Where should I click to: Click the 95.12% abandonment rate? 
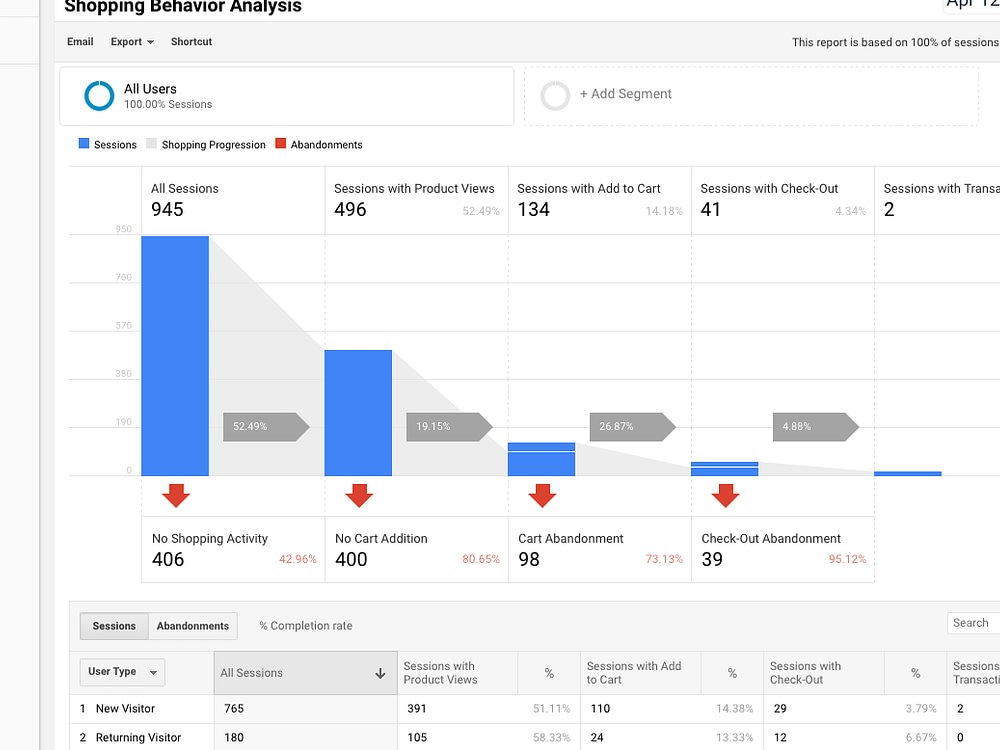[847, 559]
